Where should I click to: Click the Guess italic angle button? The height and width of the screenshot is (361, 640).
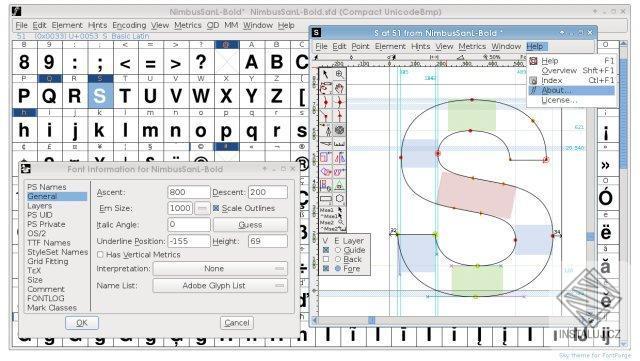(250, 225)
